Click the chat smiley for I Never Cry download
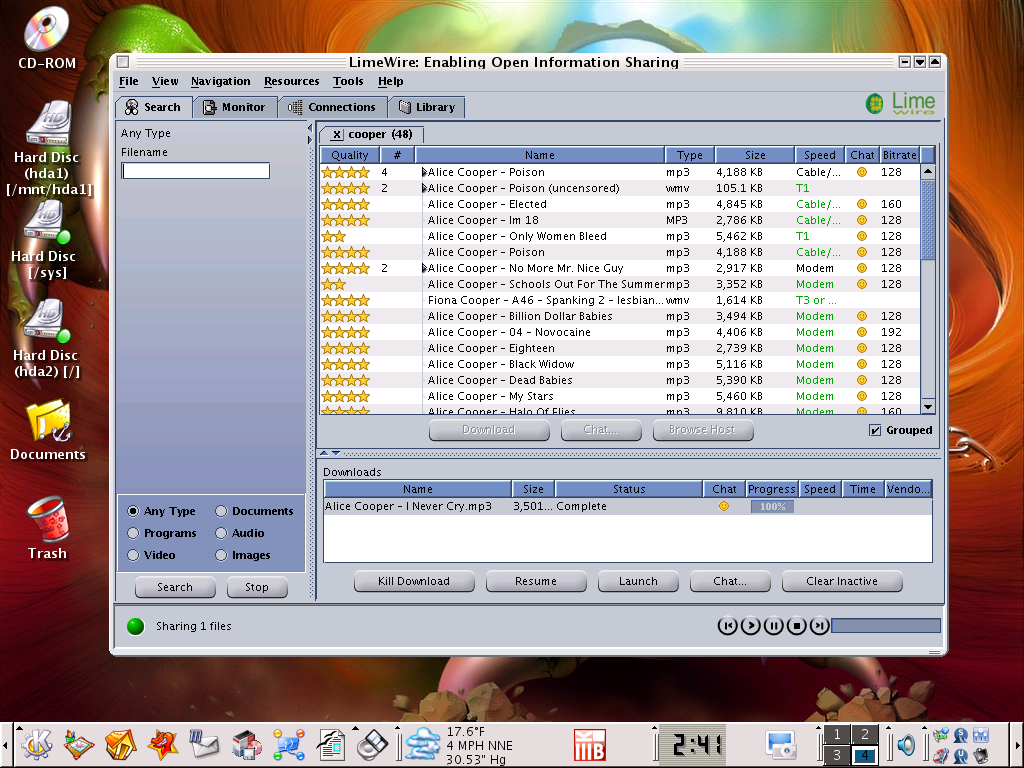The image size is (1024, 768). click(724, 507)
